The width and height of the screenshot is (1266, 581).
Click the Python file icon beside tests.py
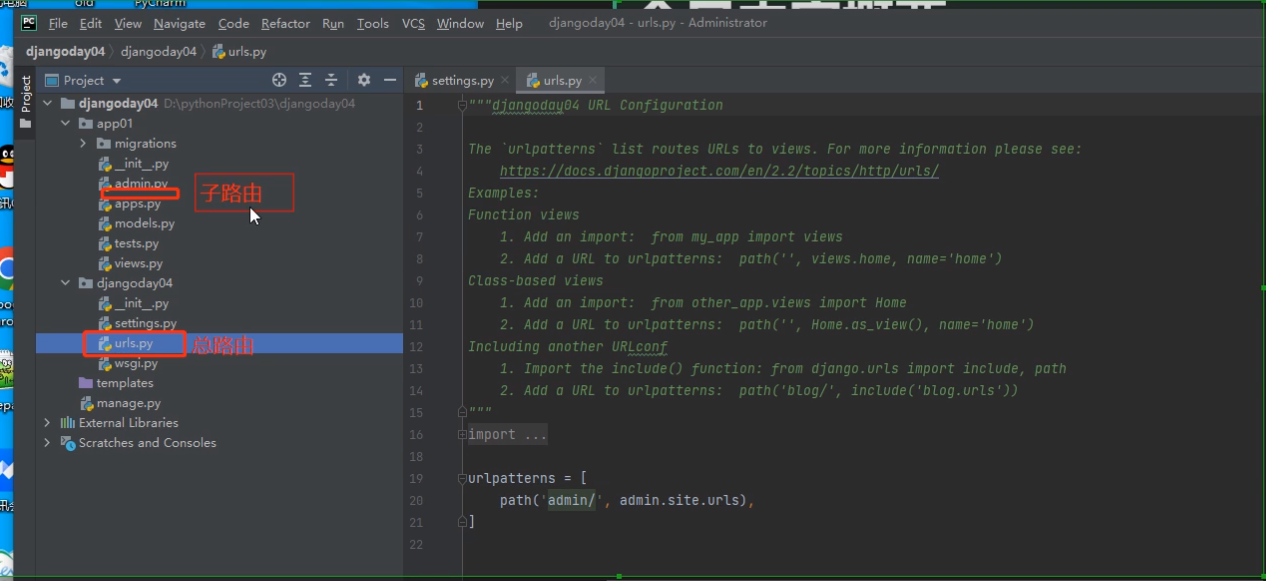[104, 244]
